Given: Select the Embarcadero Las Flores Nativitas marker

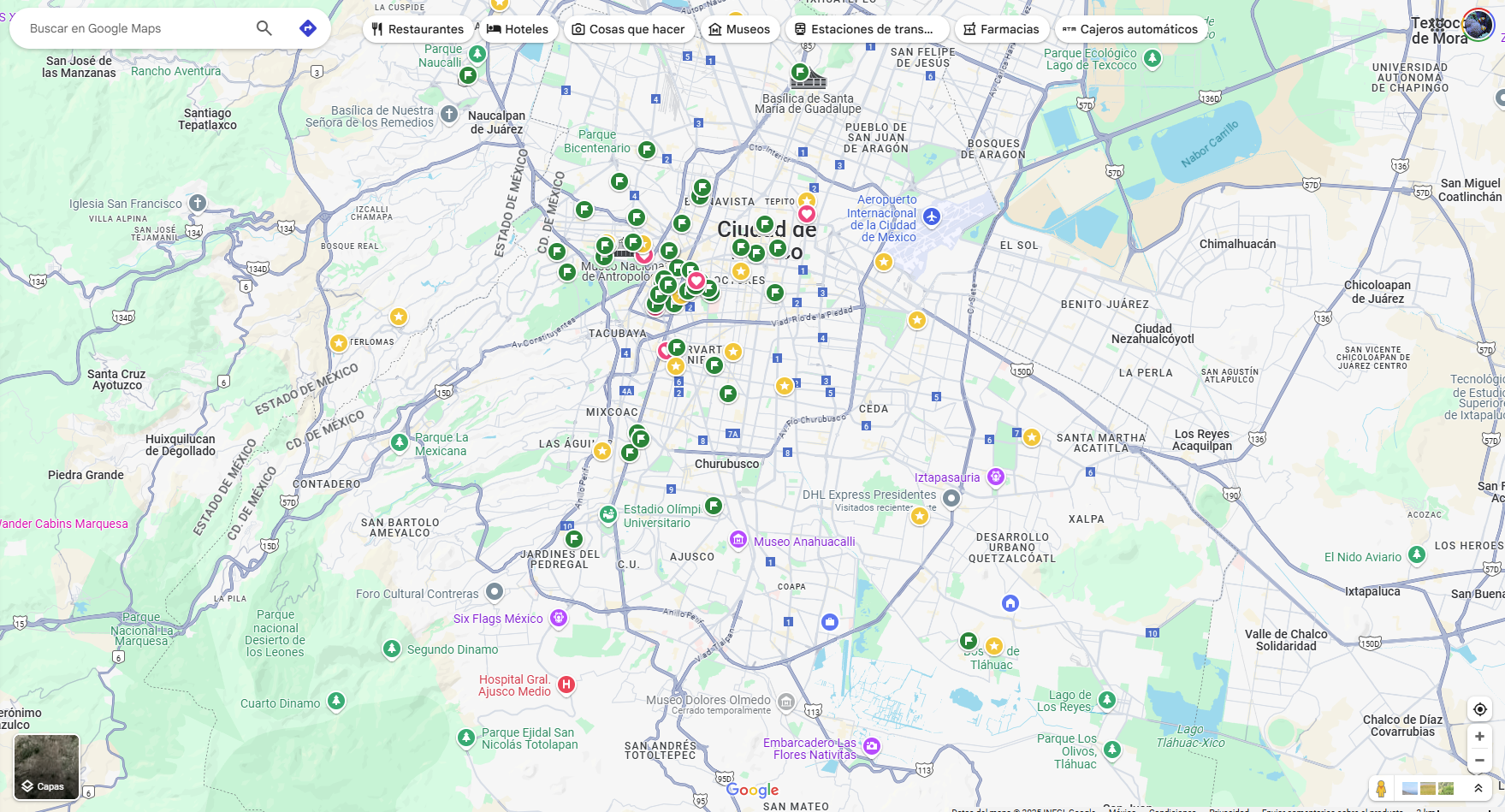Looking at the screenshot, I should [872, 746].
